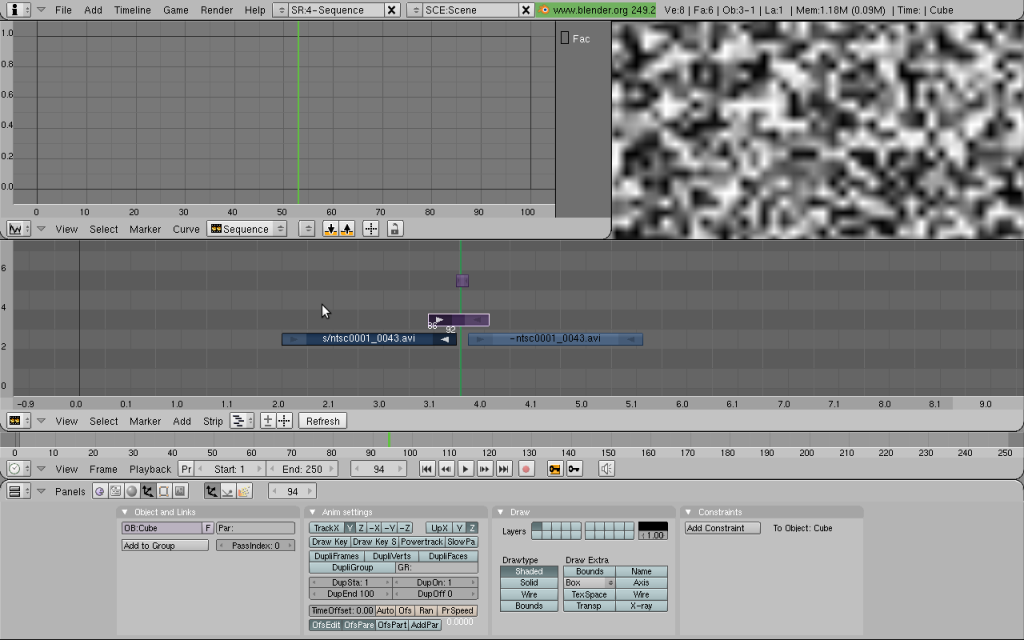Enable X-ray in the Draw Extra options
The height and width of the screenshot is (640, 1024).
643,605
